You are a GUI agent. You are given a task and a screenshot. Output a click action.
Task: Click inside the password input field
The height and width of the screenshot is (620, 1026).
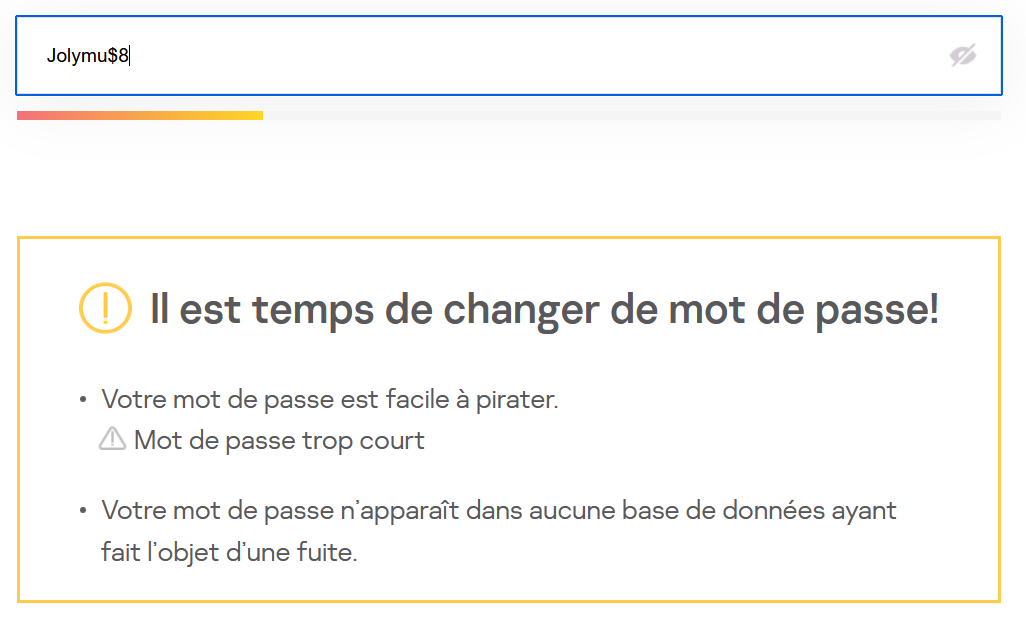(400, 56)
